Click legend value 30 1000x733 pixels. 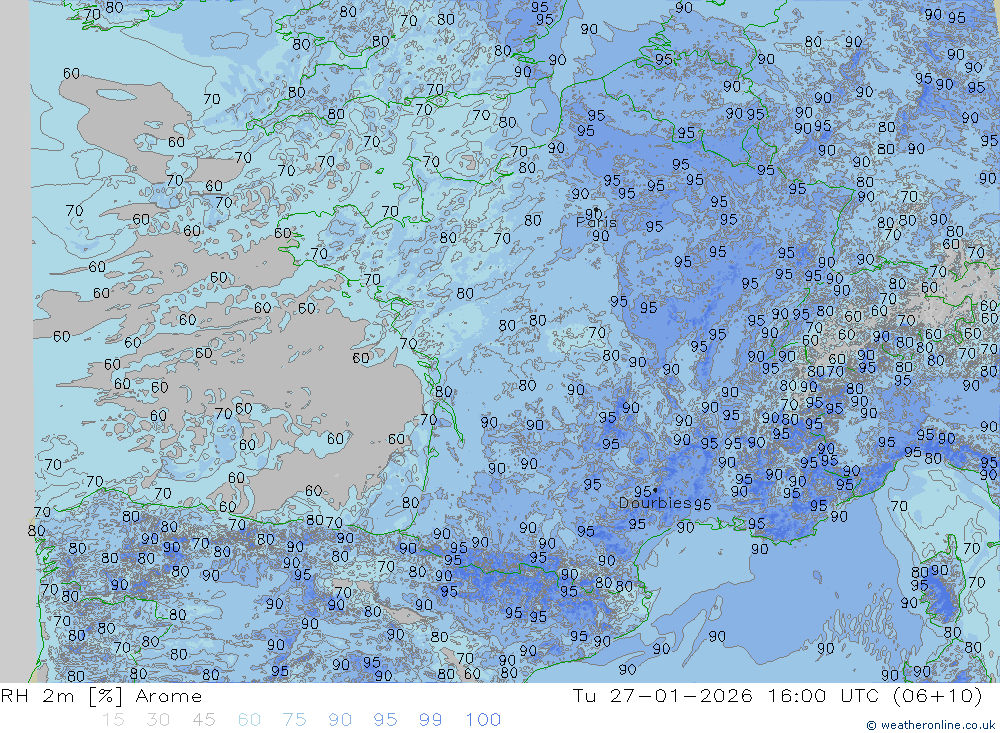[158, 720]
